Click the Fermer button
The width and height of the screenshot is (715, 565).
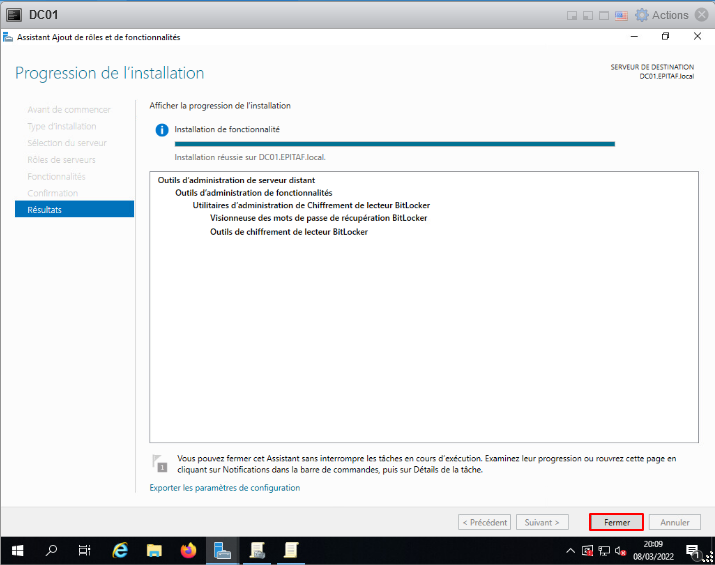(616, 522)
